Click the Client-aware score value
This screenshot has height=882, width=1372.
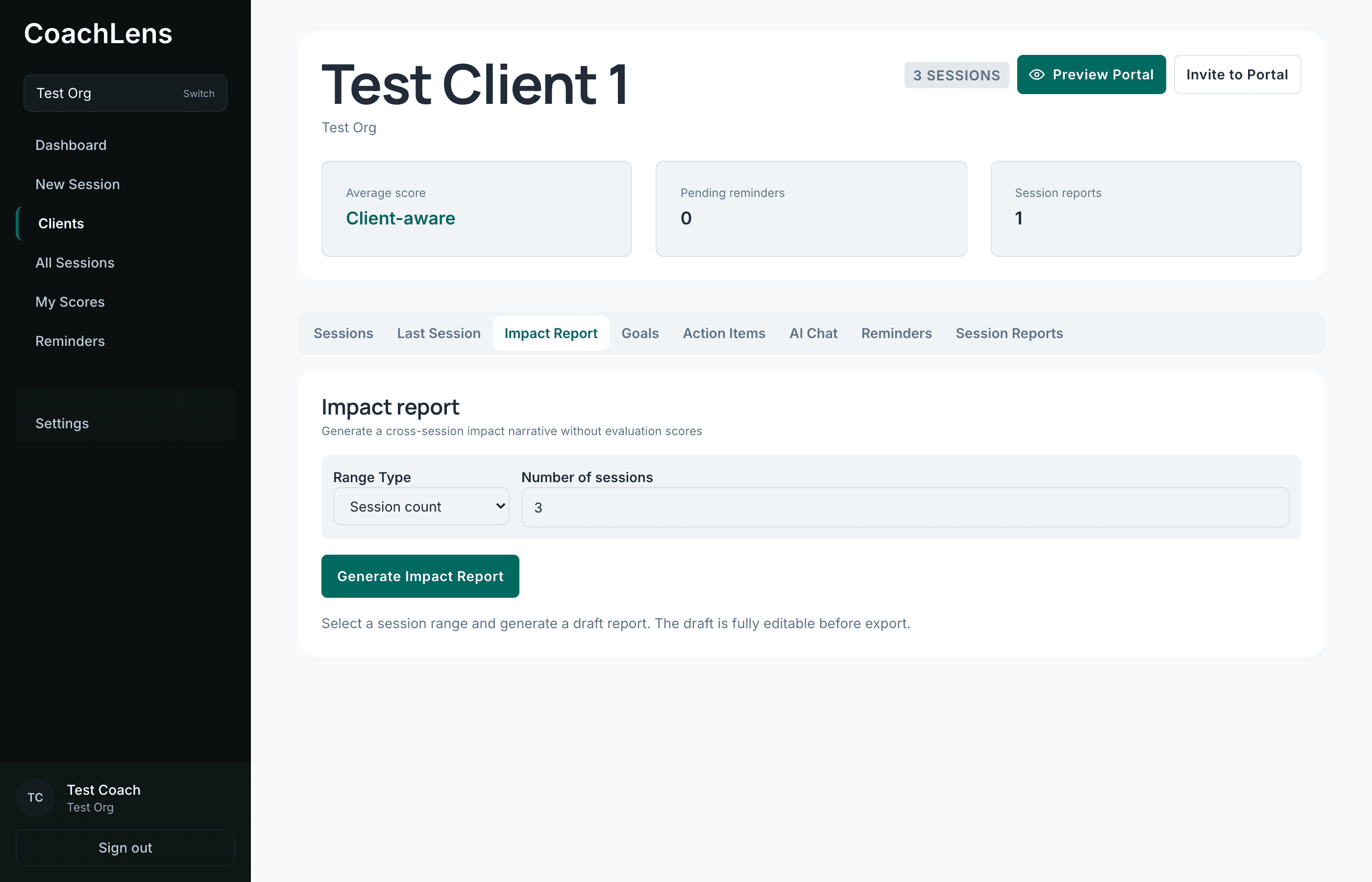coord(400,218)
